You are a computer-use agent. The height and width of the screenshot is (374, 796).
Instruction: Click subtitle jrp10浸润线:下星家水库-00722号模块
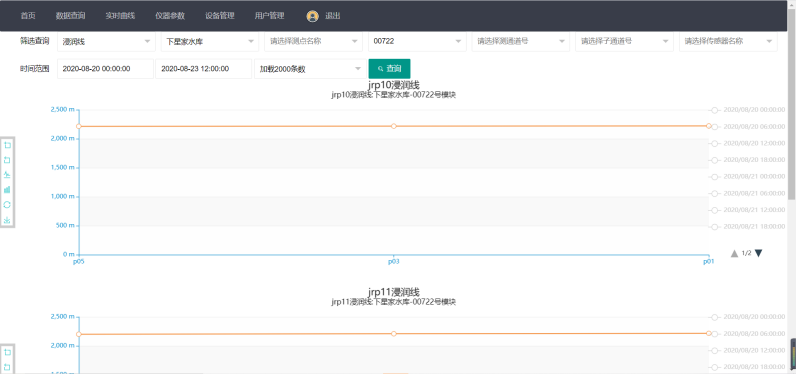[x=393, y=95]
